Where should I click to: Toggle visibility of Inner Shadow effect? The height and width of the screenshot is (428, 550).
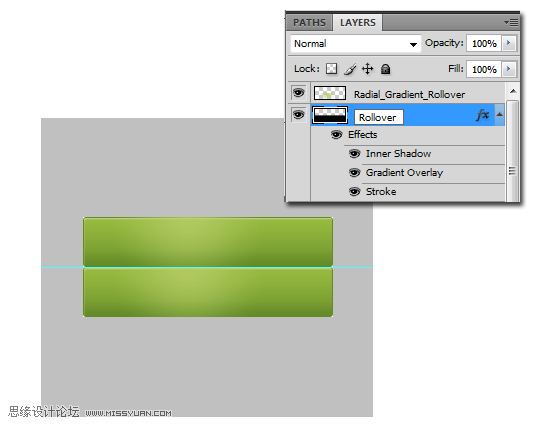[354, 154]
